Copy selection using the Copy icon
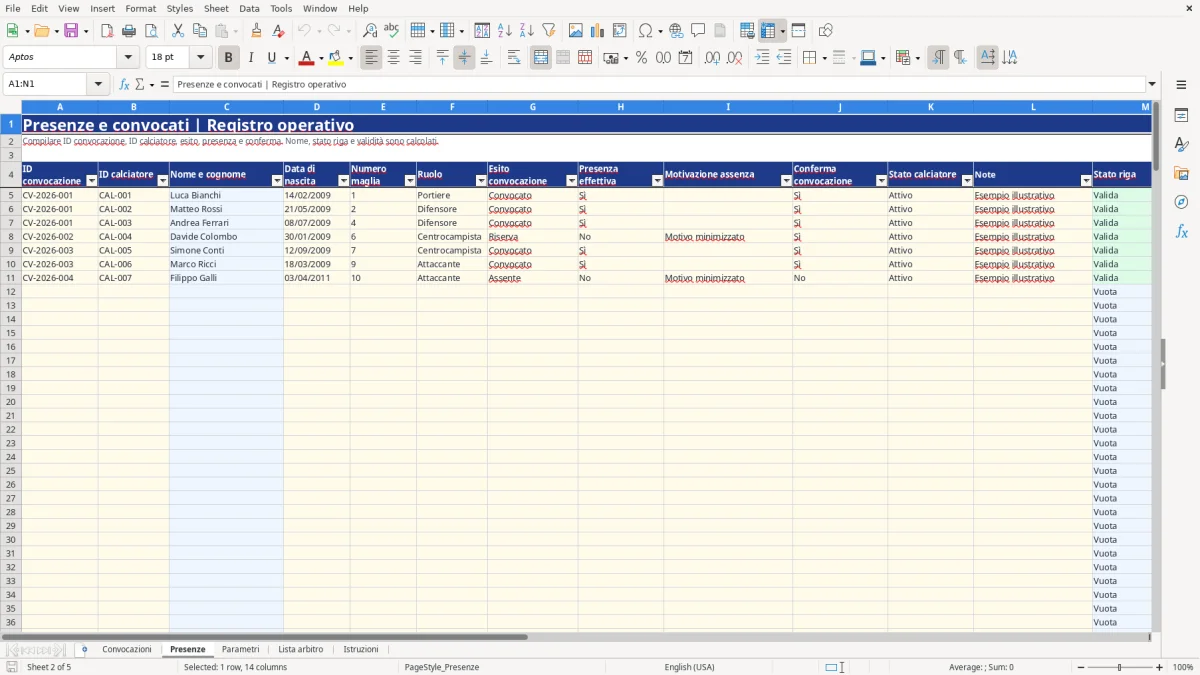The height and width of the screenshot is (675, 1200). tap(200, 31)
